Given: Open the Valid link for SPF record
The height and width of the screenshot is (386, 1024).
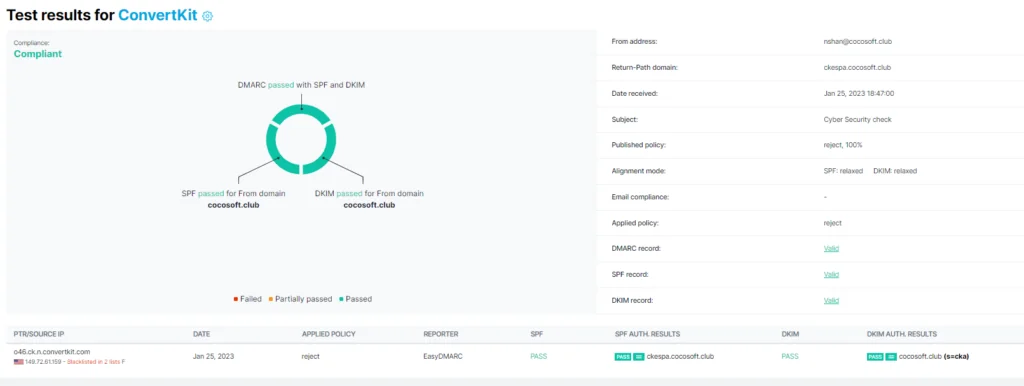Looking at the screenshot, I should [831, 274].
